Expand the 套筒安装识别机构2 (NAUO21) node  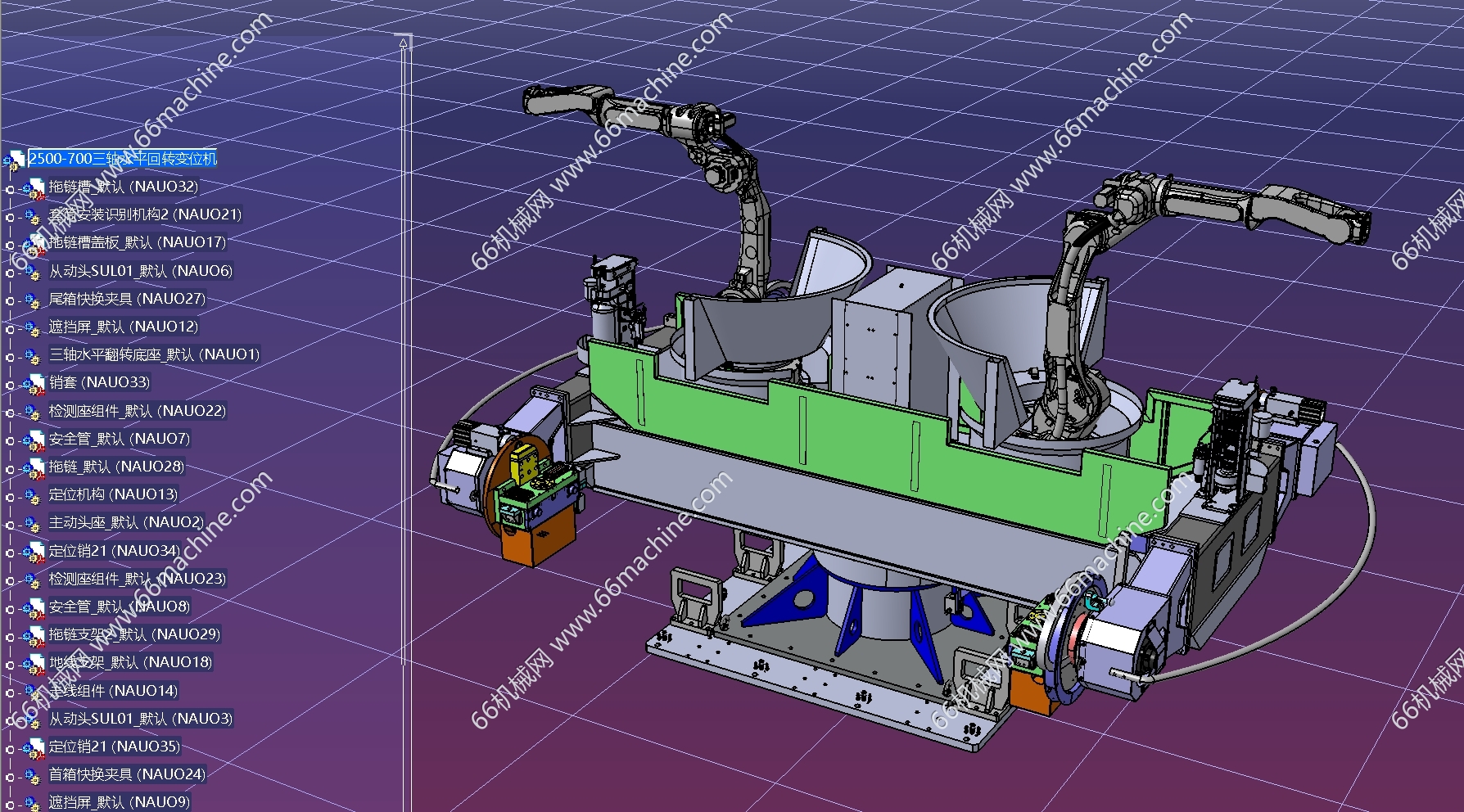(10, 217)
